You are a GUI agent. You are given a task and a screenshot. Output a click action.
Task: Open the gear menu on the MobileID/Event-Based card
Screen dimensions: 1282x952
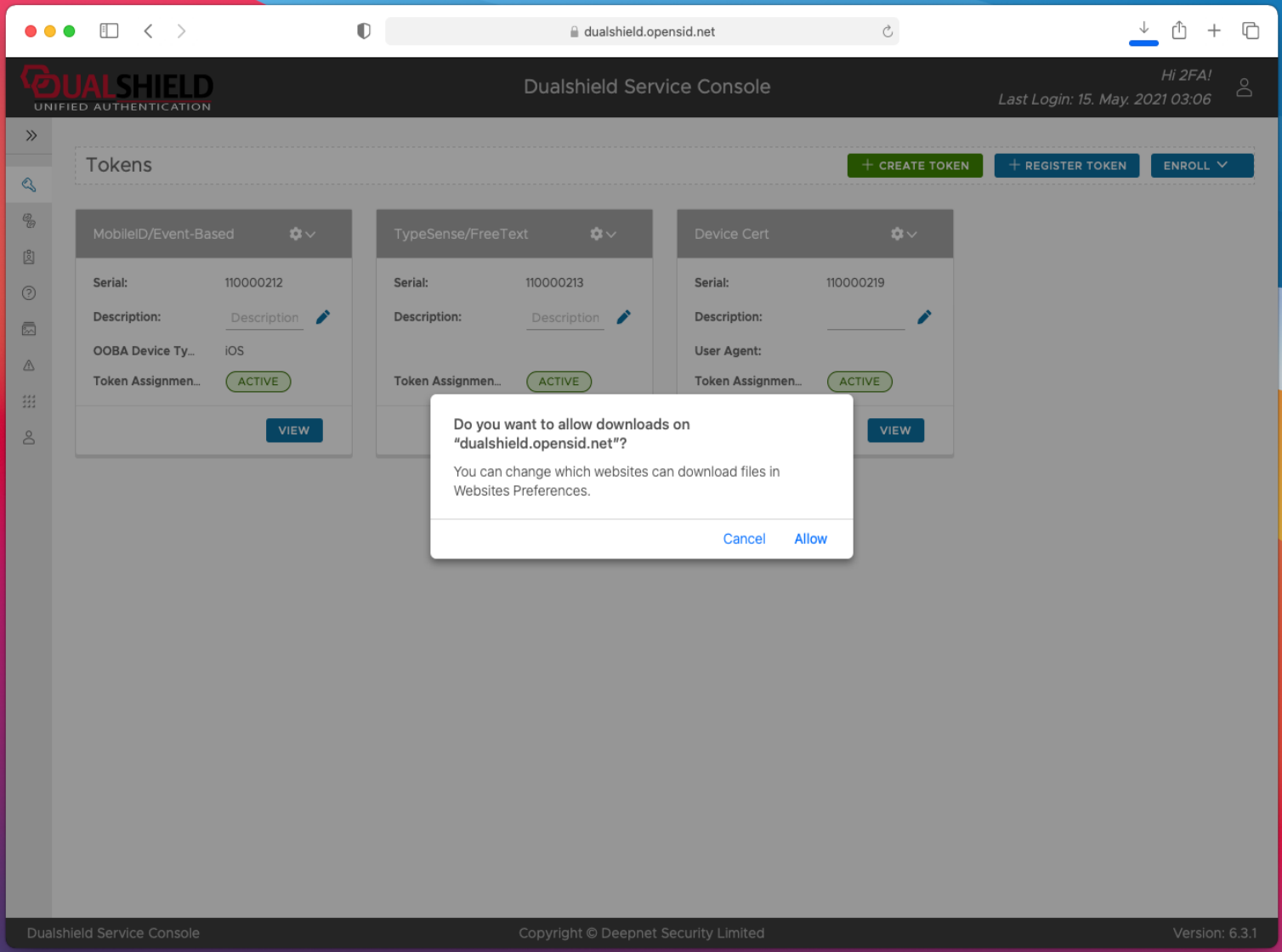(x=302, y=234)
